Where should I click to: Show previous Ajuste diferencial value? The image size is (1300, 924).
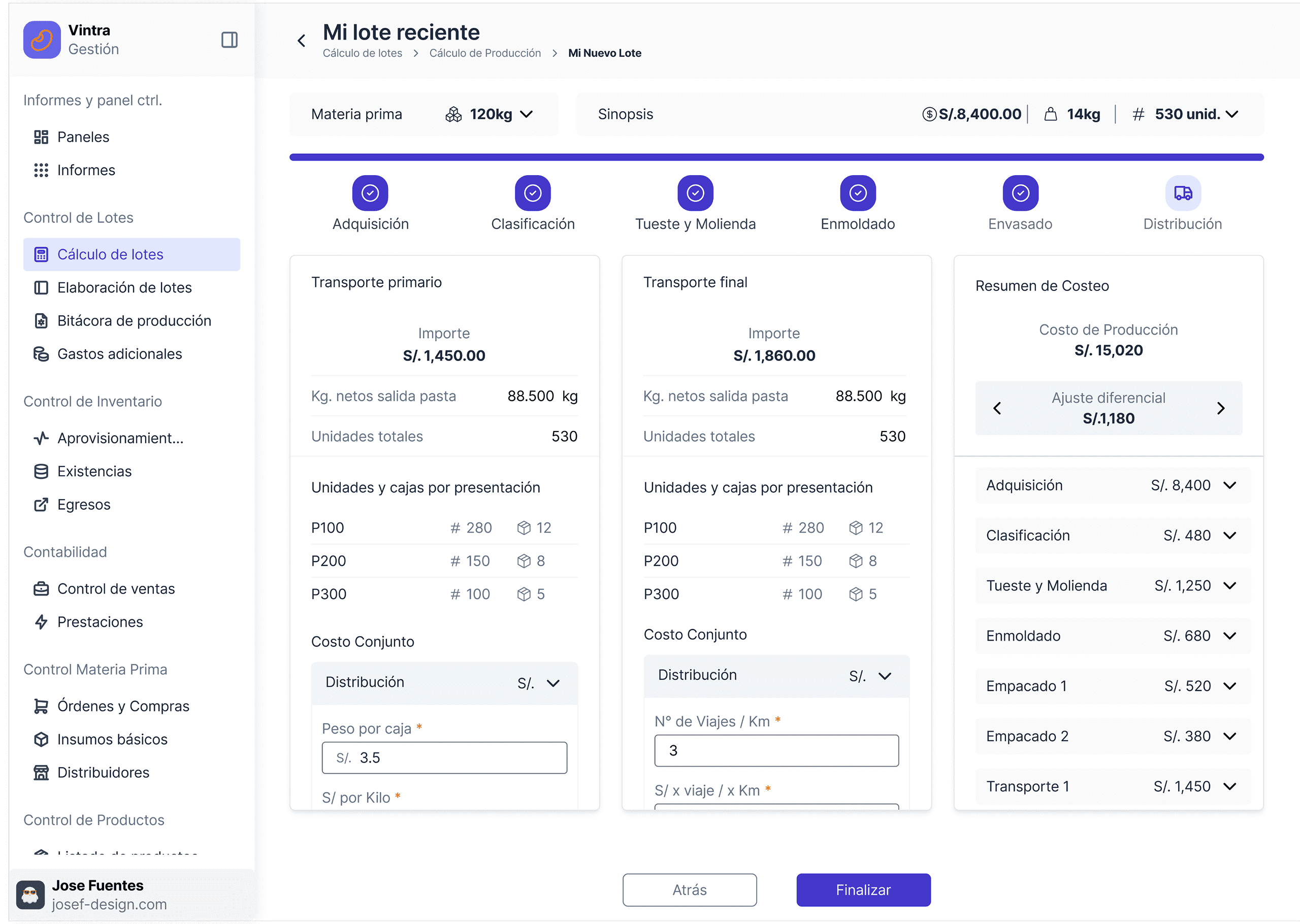point(997,408)
